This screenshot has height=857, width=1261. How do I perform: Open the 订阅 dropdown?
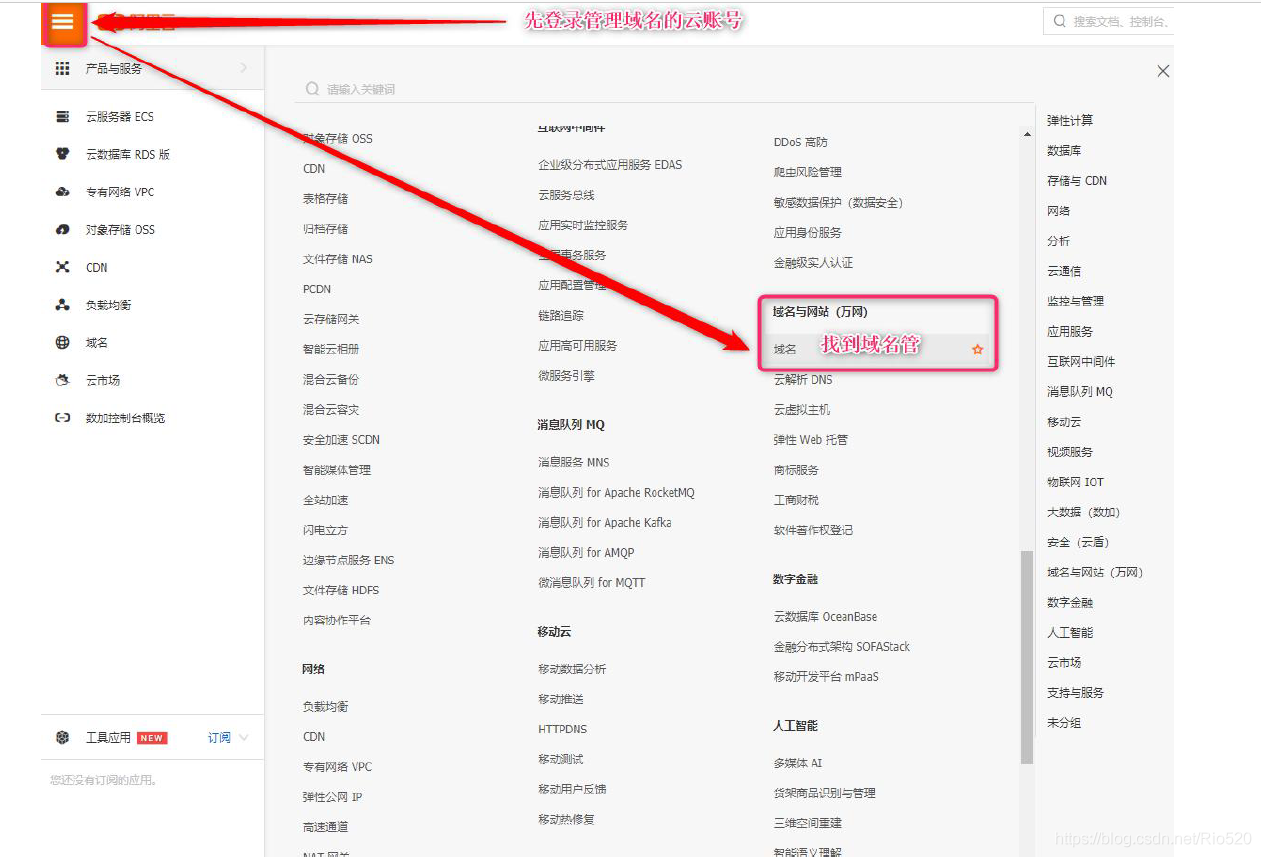coord(221,737)
